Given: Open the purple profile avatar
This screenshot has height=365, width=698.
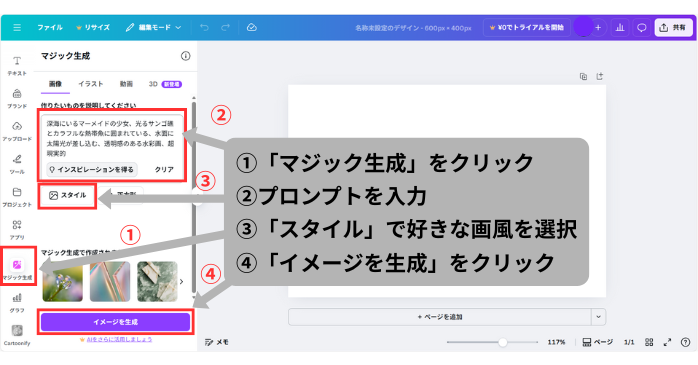Looking at the screenshot, I should (x=583, y=28).
